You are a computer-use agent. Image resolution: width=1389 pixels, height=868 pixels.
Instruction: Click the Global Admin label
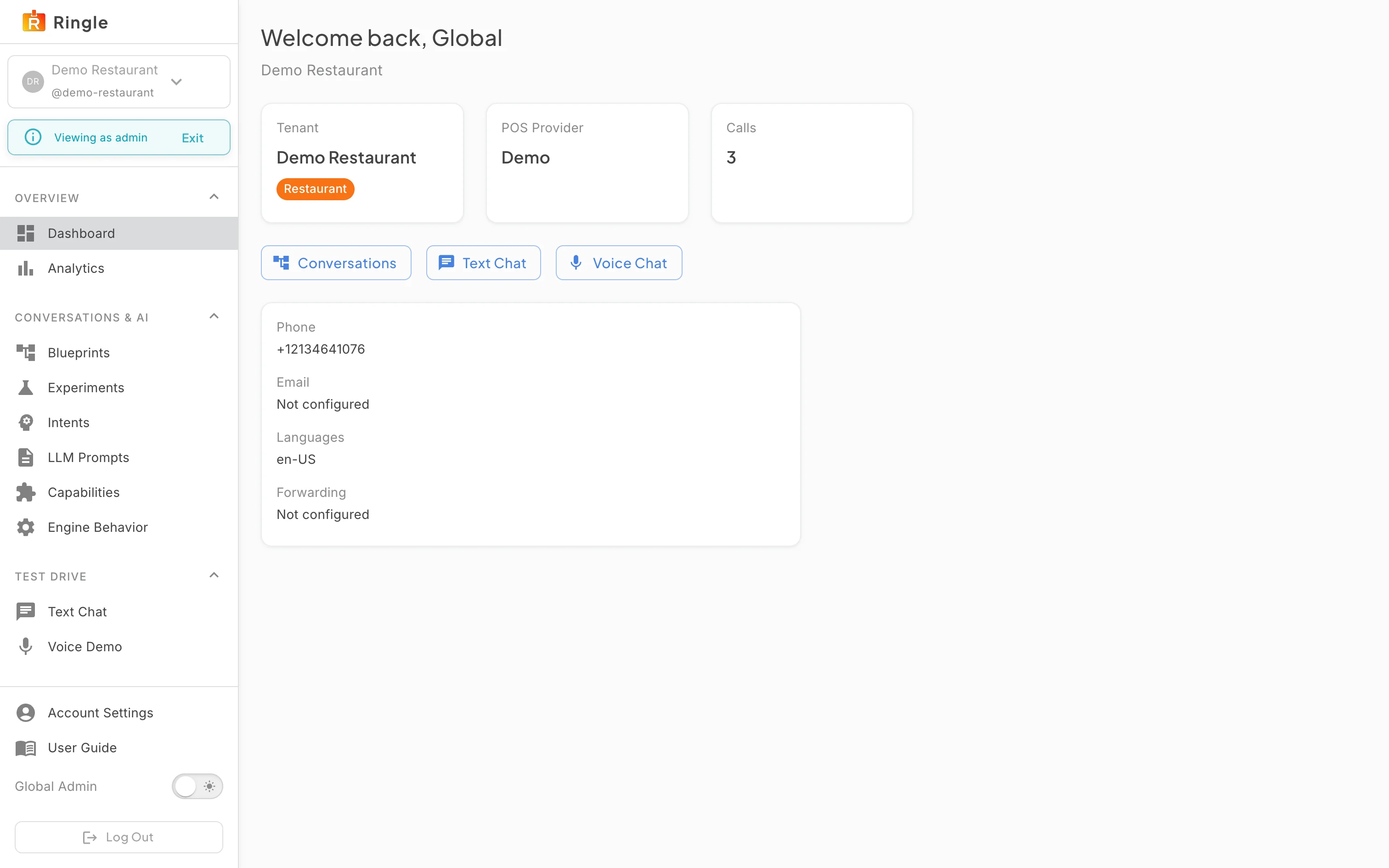point(56,786)
